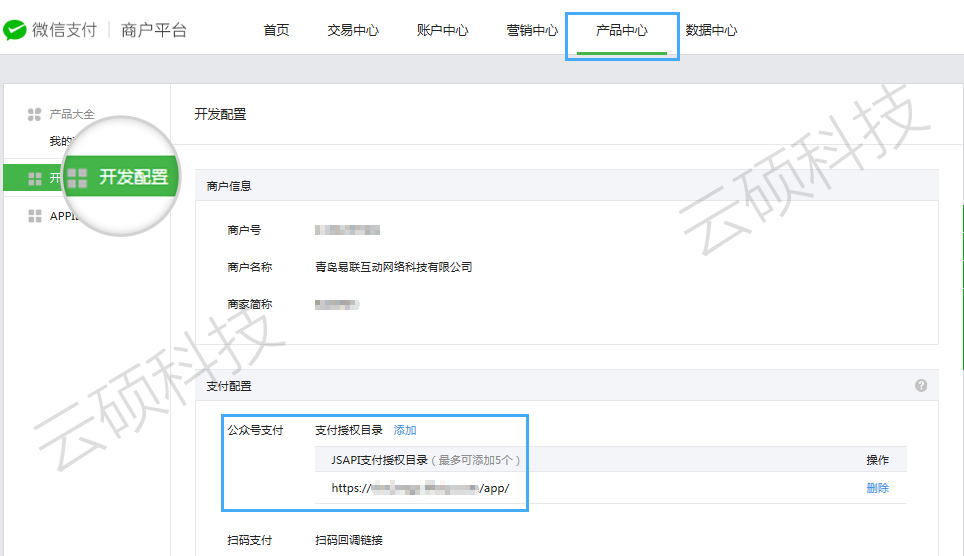Click 添加 to add a payment directory

pyautogui.click(x=404, y=430)
